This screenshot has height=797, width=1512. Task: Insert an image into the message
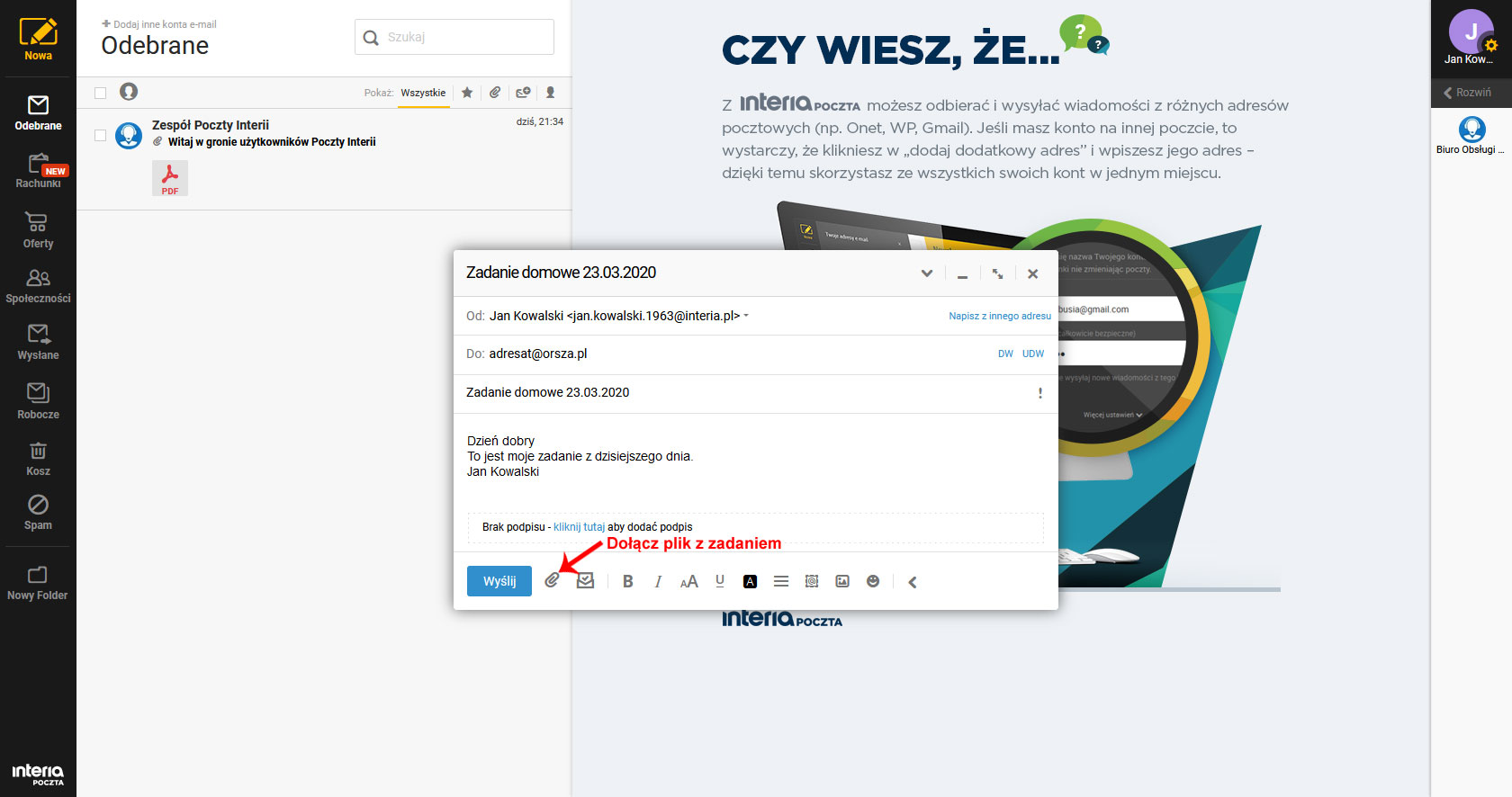tap(842, 582)
